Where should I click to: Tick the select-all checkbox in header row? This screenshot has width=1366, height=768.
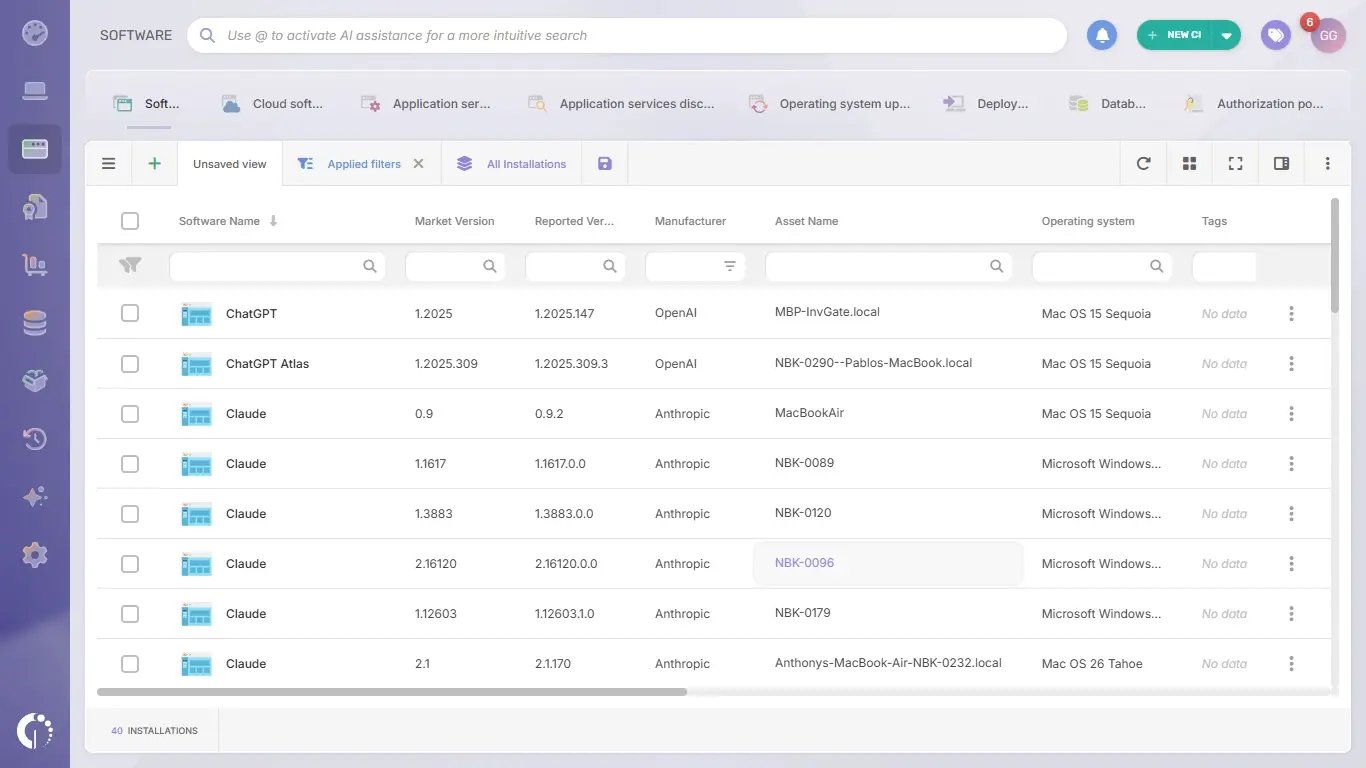(130, 221)
